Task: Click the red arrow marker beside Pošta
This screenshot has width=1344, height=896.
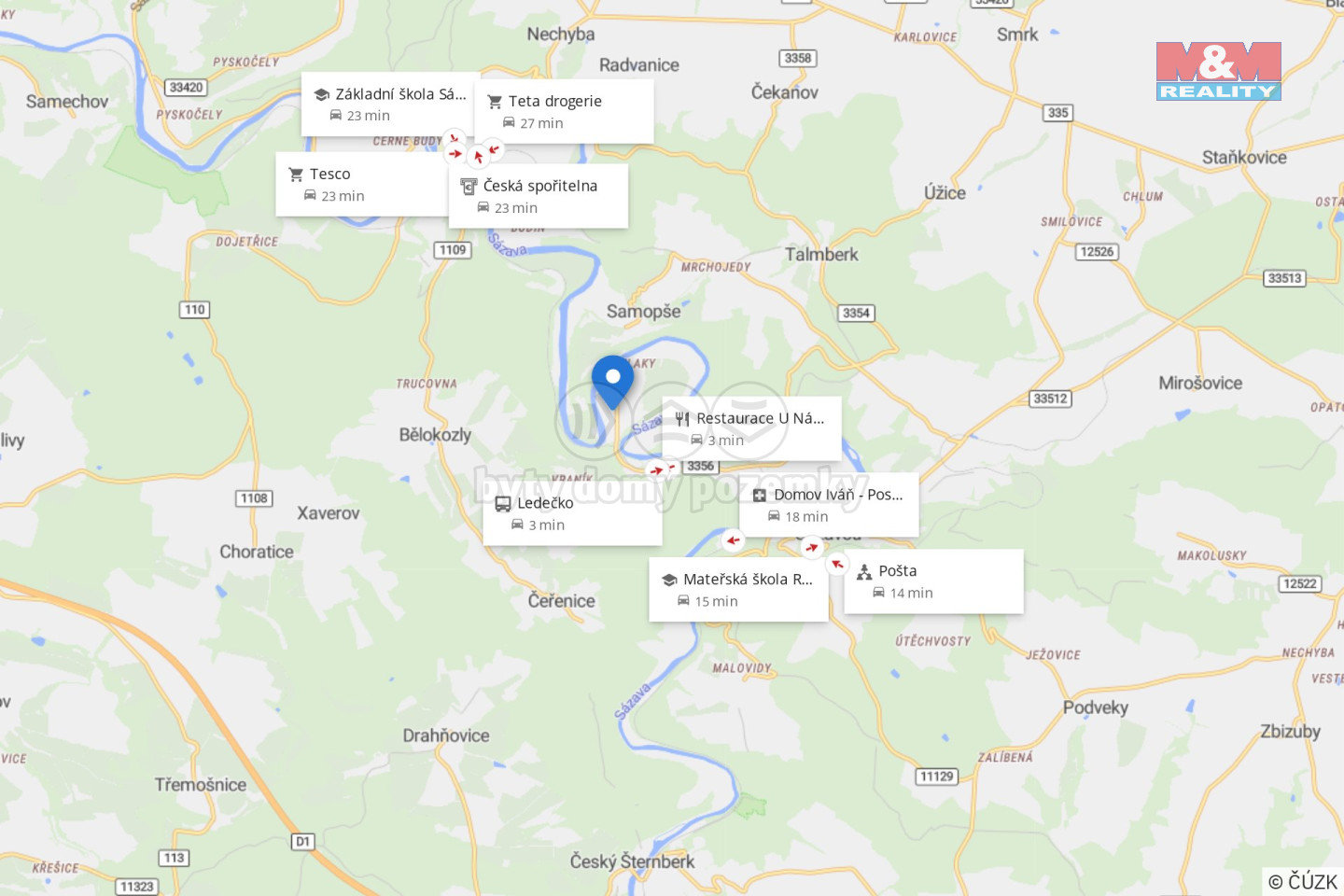Action: [x=837, y=564]
